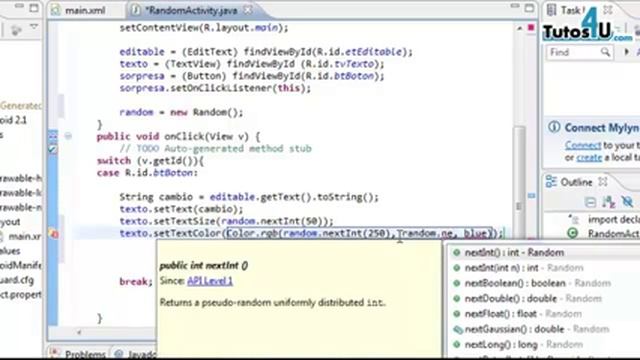Click the TODO task marker in gutter

(53, 149)
